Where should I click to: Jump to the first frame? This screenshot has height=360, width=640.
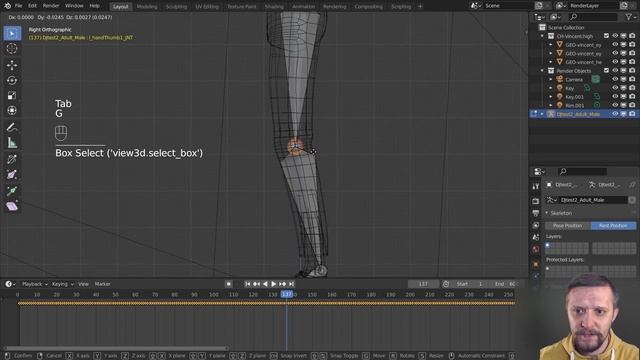[248, 284]
